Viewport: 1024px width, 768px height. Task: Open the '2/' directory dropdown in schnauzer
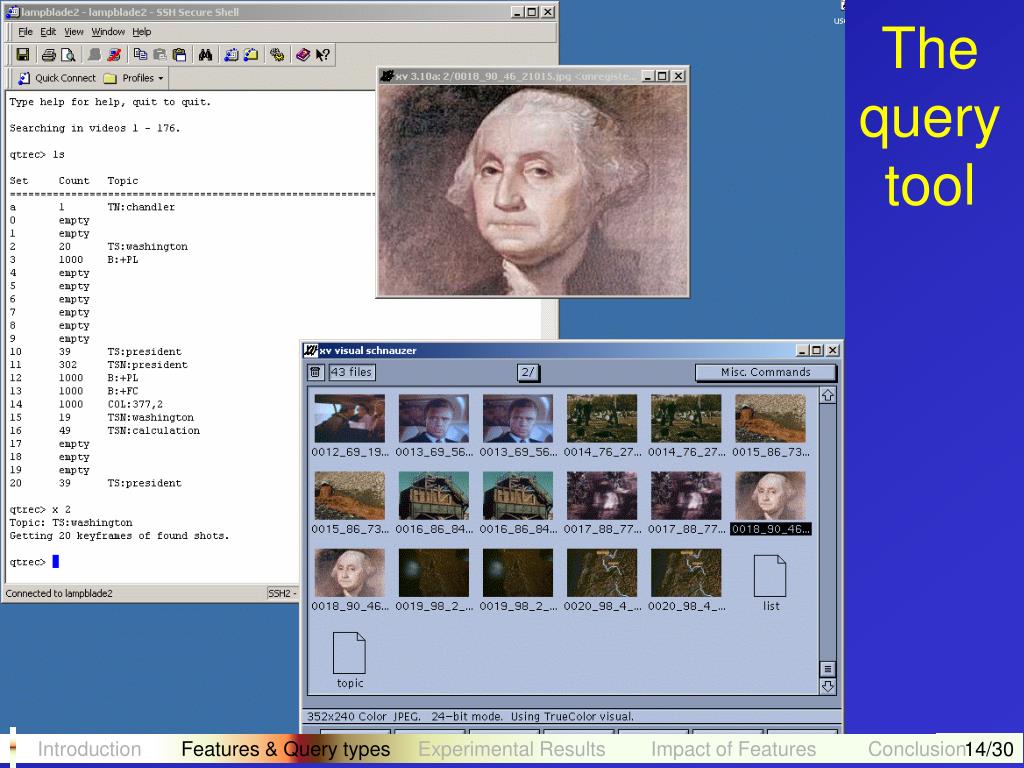click(x=528, y=372)
